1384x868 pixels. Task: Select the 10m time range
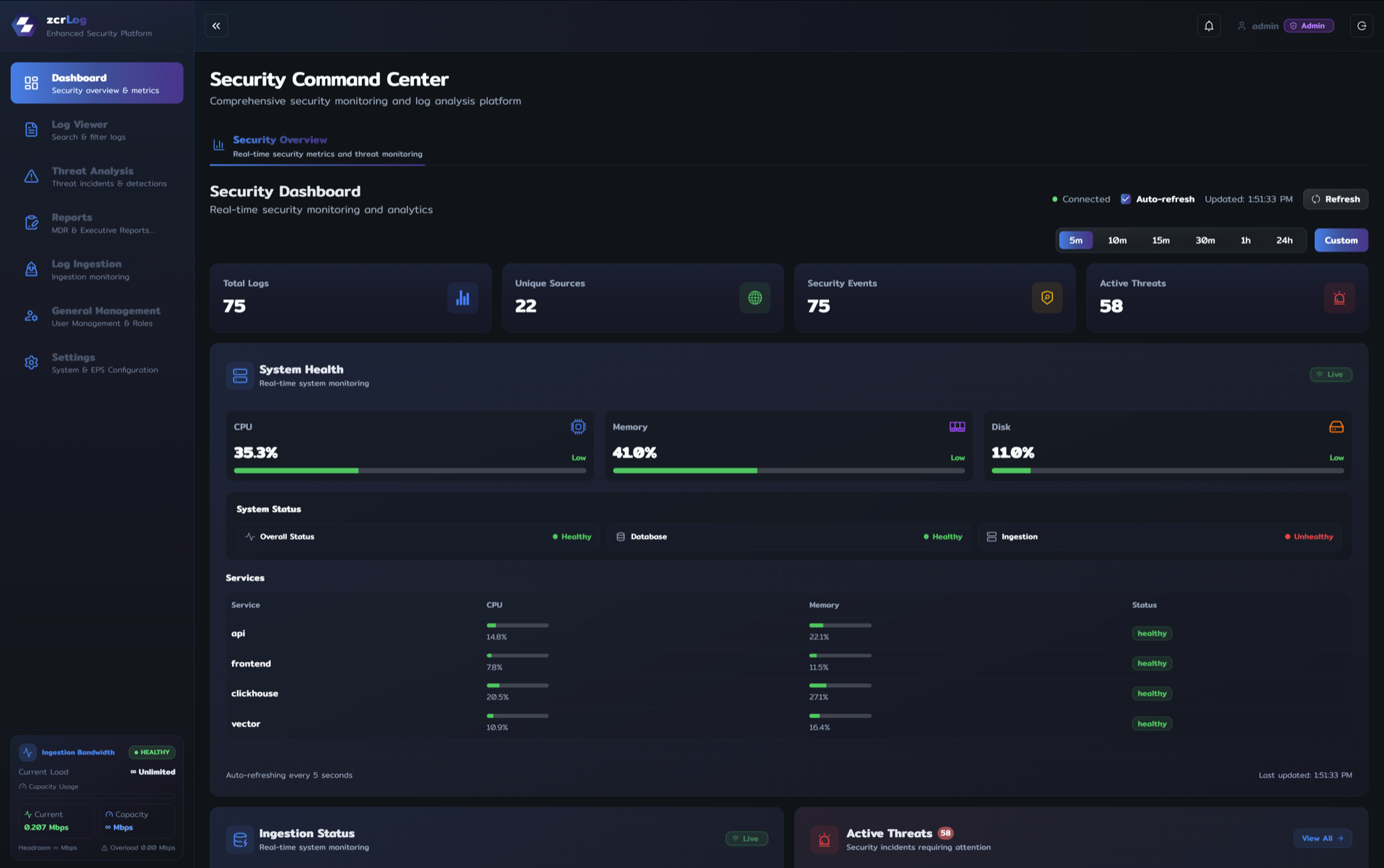click(1117, 240)
